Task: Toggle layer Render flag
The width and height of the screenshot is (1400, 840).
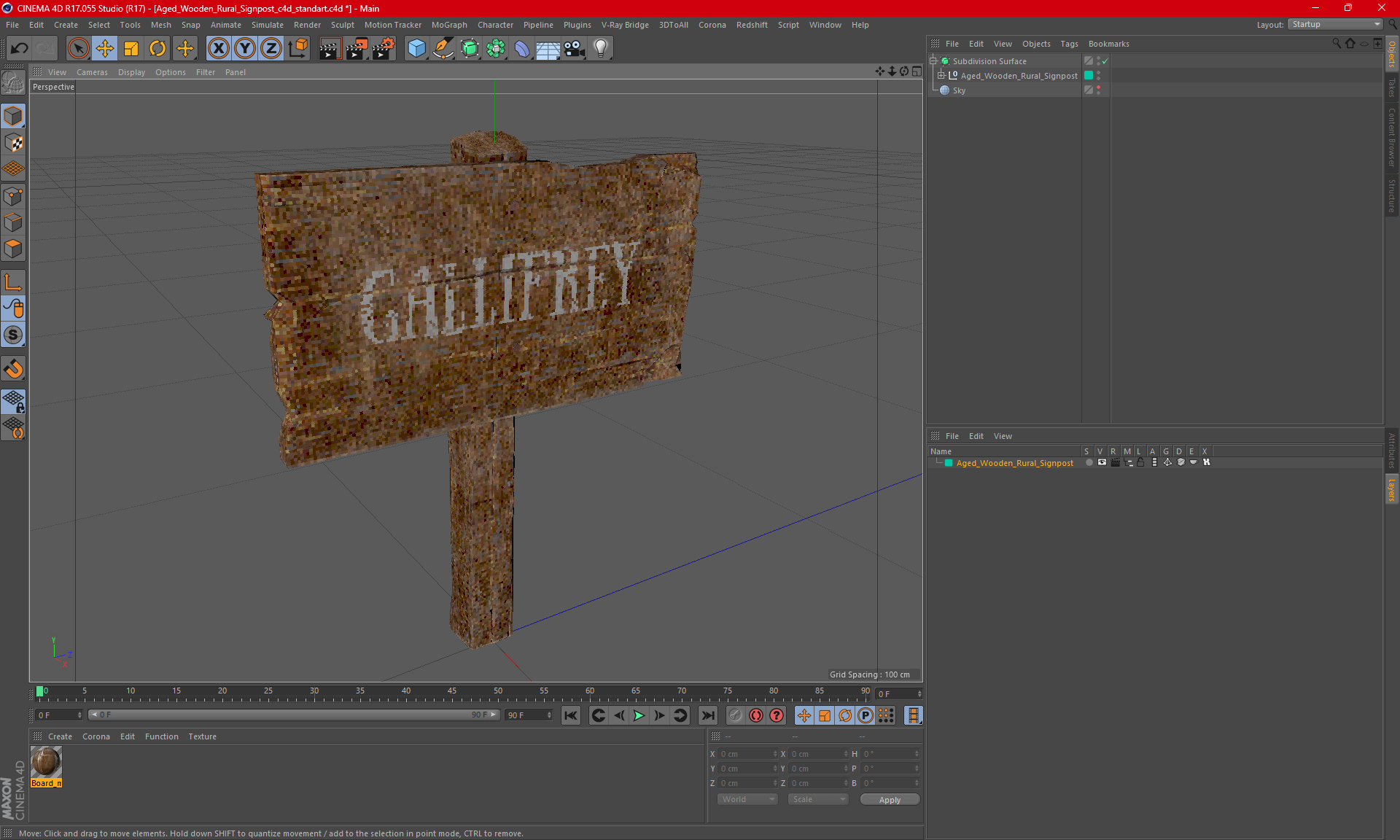Action: (x=1115, y=462)
